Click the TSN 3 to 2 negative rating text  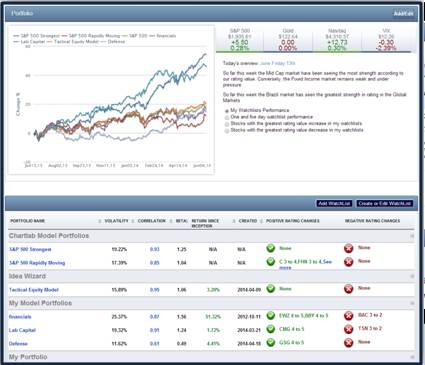point(370,328)
